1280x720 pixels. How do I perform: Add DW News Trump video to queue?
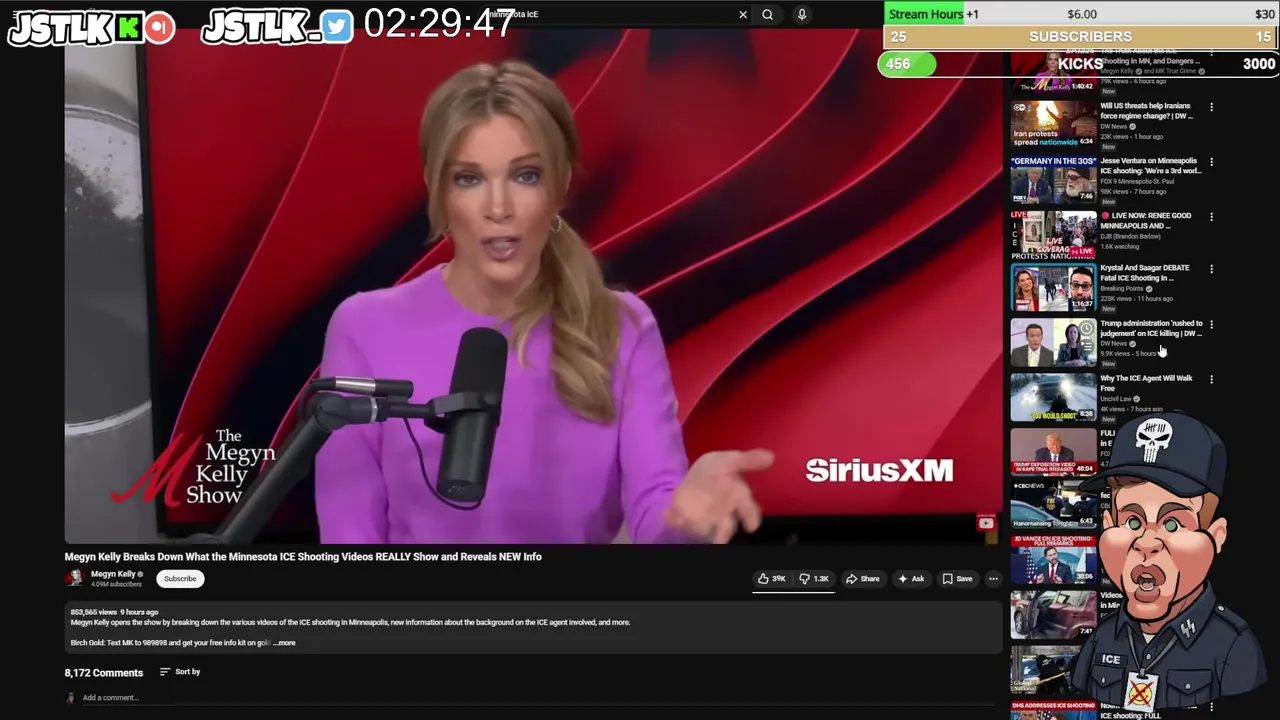click(1086, 346)
